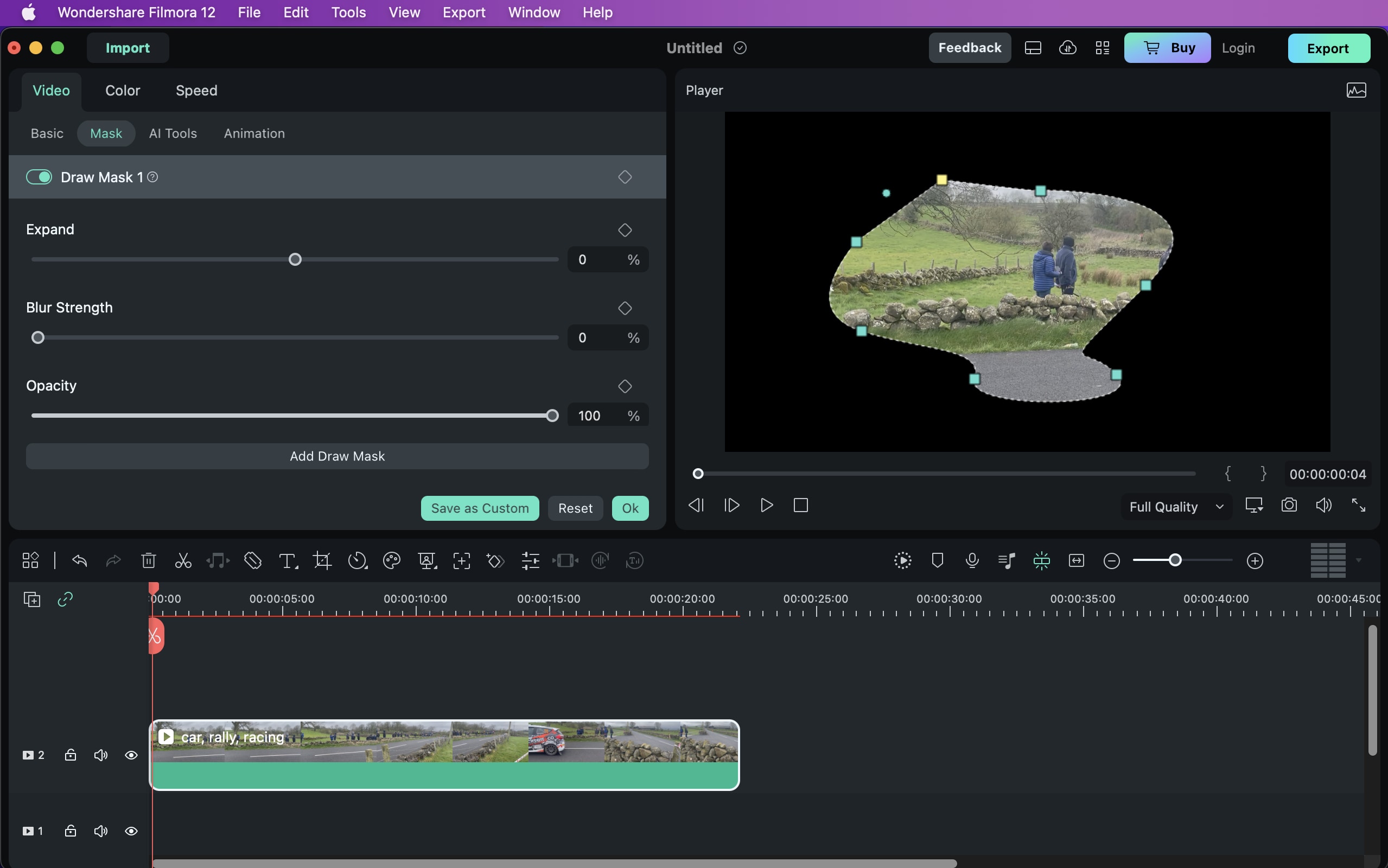This screenshot has width=1388, height=868.
Task: Switch to the Color tab
Action: (122, 90)
